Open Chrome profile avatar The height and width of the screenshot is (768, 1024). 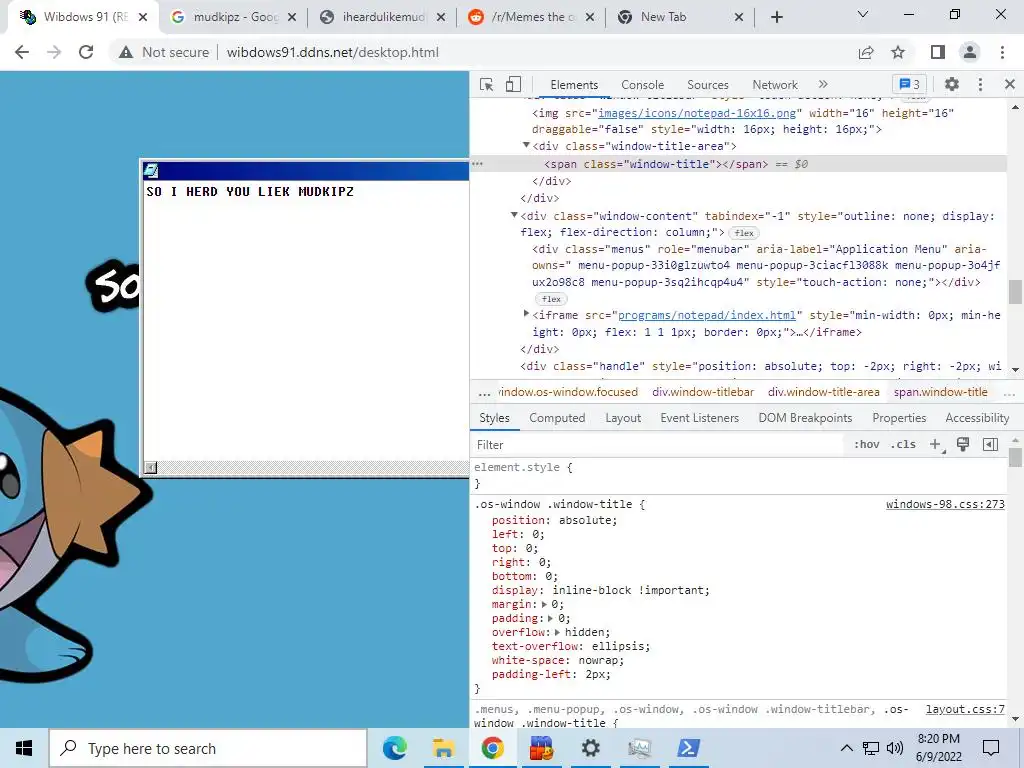(x=970, y=52)
